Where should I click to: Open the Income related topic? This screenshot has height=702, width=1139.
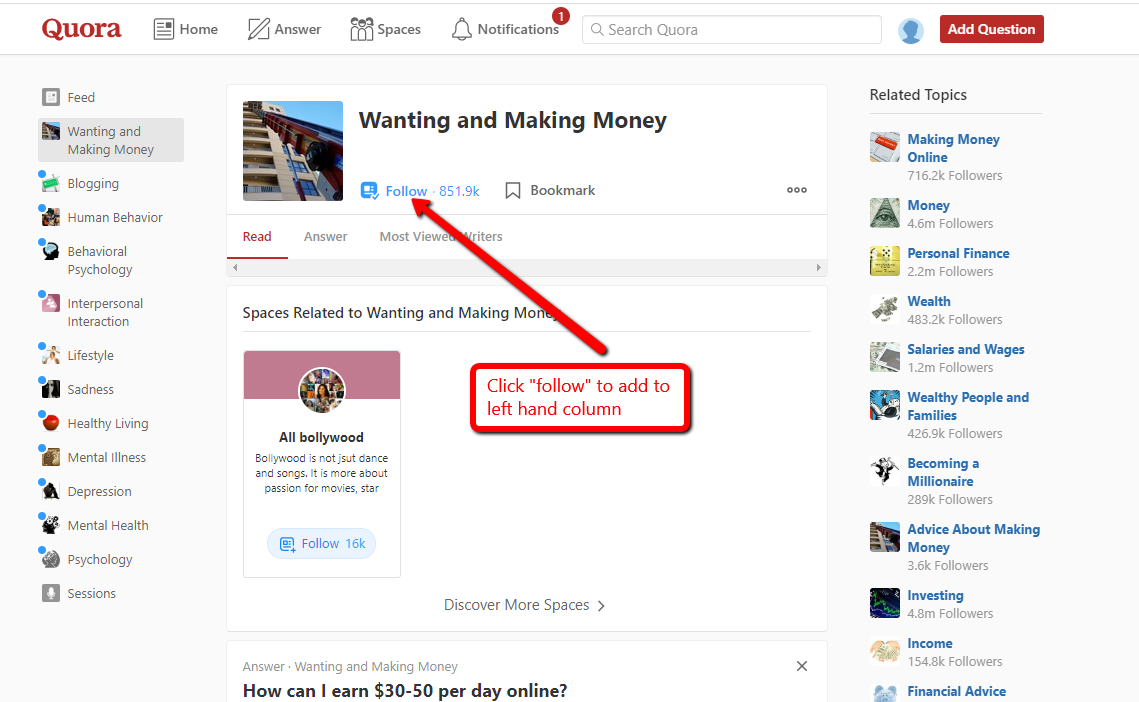(930, 643)
